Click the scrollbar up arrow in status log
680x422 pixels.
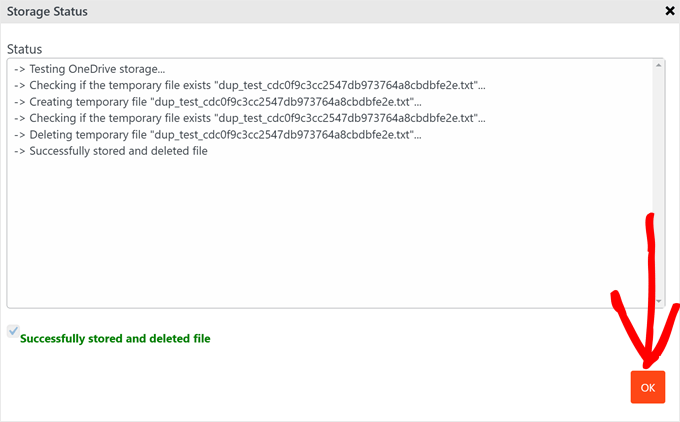[659, 66]
